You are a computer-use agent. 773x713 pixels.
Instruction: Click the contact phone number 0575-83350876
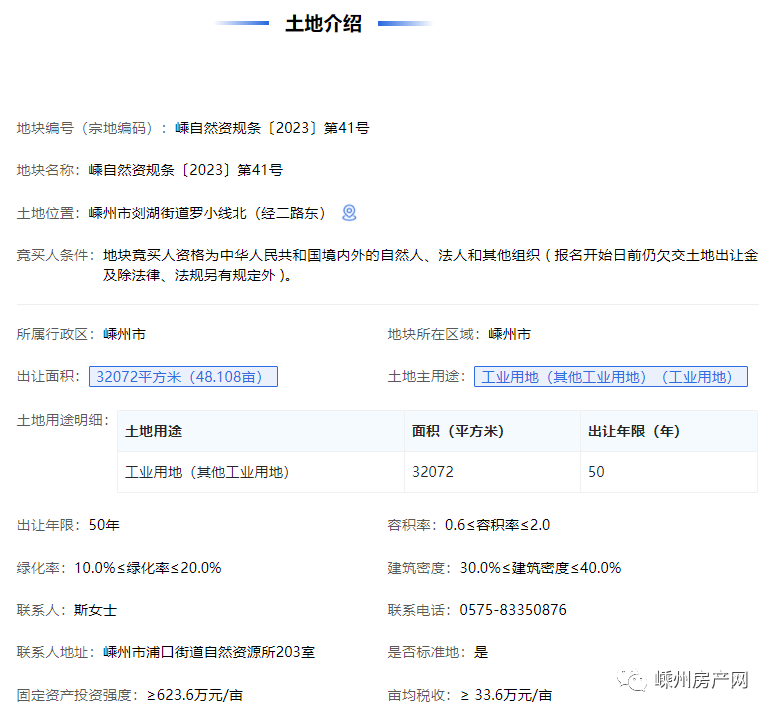click(513, 609)
